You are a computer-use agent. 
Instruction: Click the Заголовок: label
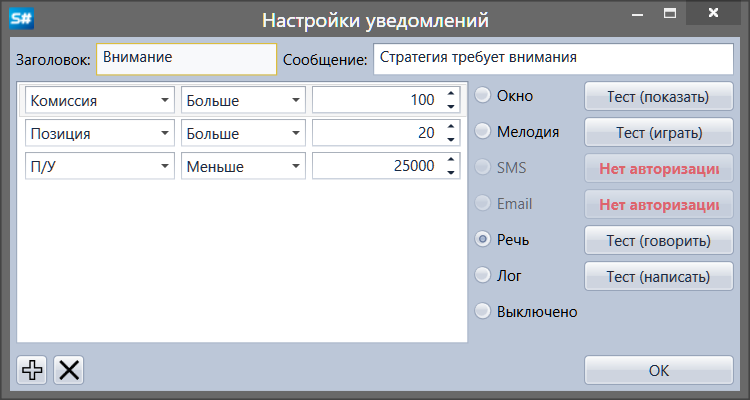(x=54, y=60)
